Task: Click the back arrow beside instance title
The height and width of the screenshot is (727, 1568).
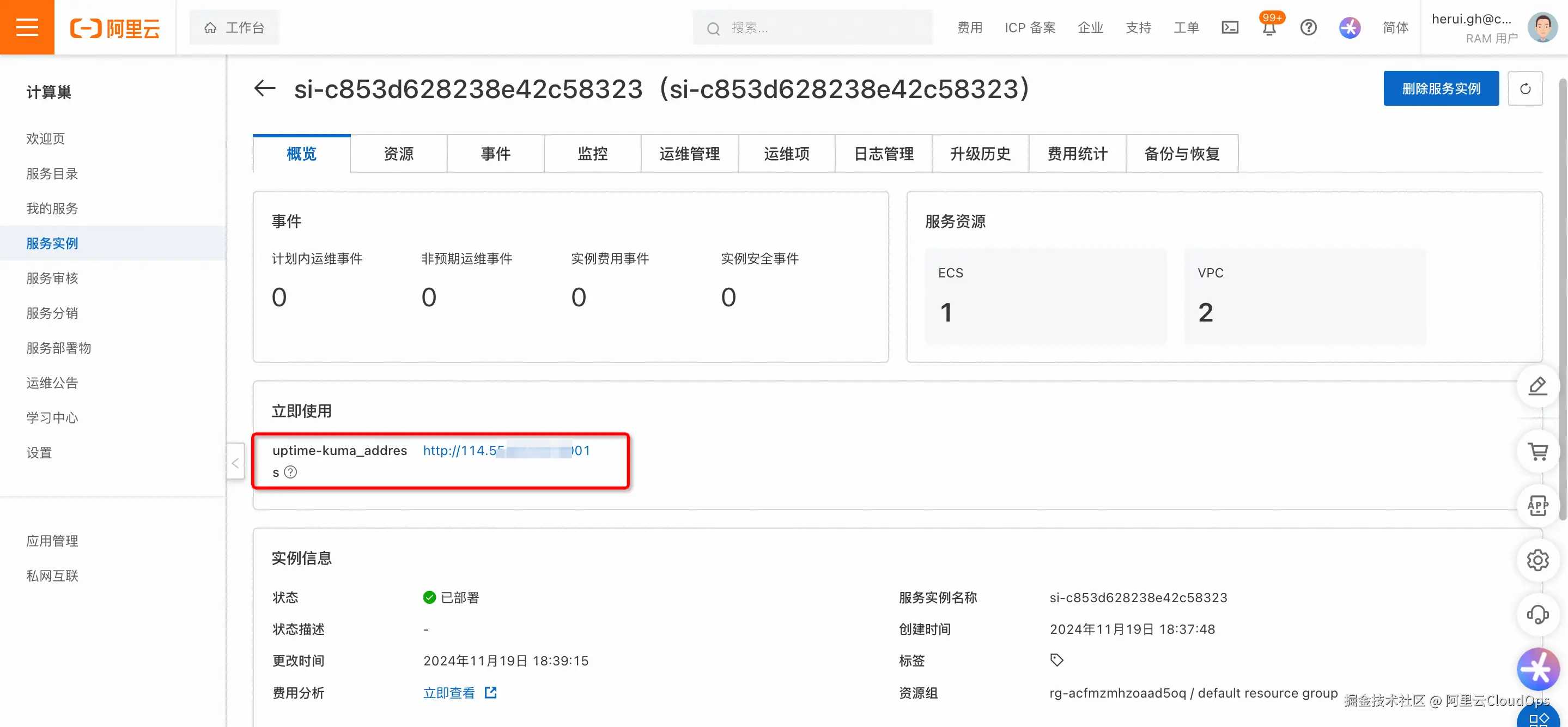Action: pyautogui.click(x=264, y=89)
